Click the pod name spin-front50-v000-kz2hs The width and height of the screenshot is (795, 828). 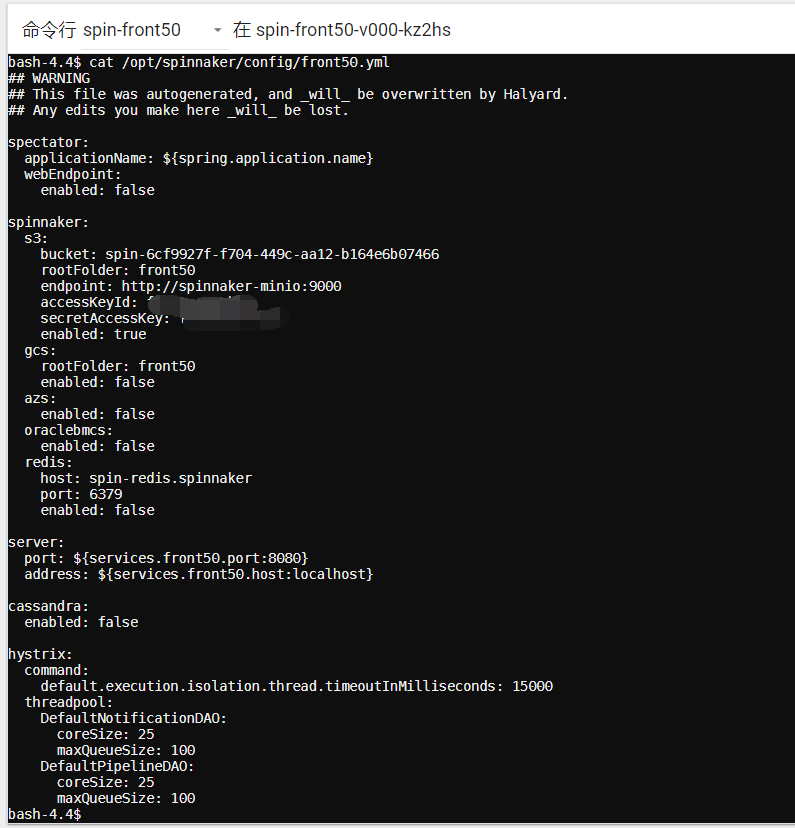point(351,30)
